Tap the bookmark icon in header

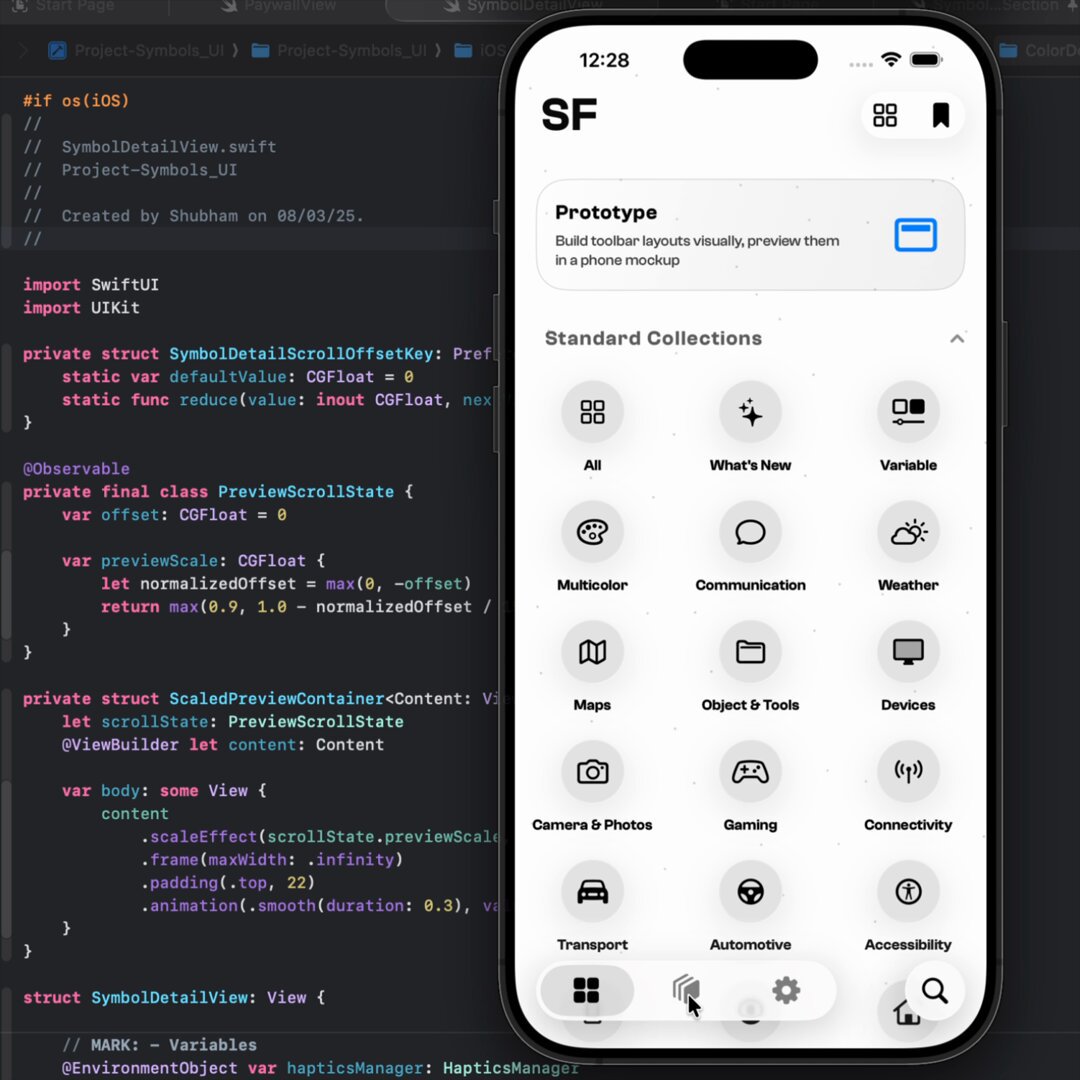940,115
